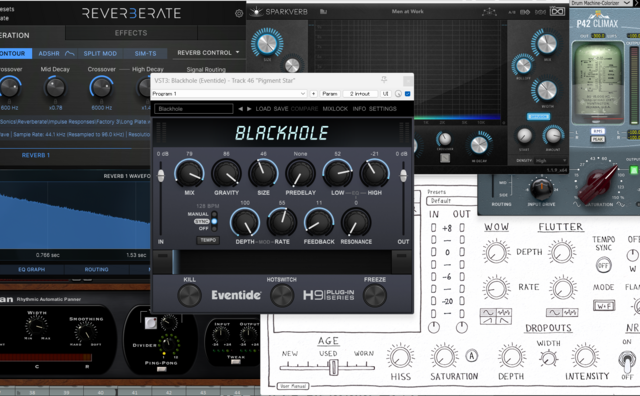Go to the previous Blackhole preset arrow
The width and height of the screenshot is (640, 396).
tap(240, 109)
